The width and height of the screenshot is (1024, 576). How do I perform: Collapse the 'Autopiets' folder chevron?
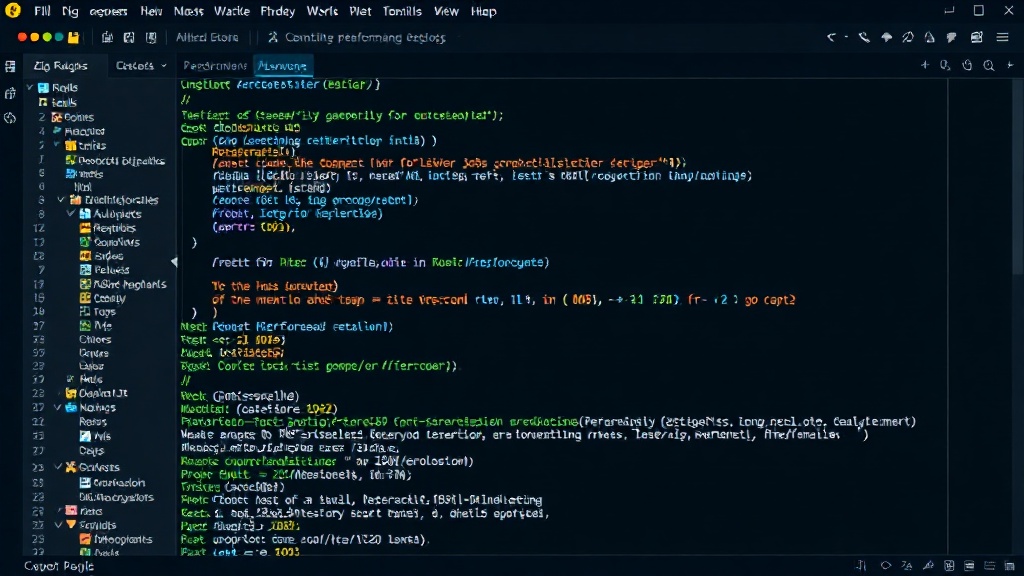point(71,214)
